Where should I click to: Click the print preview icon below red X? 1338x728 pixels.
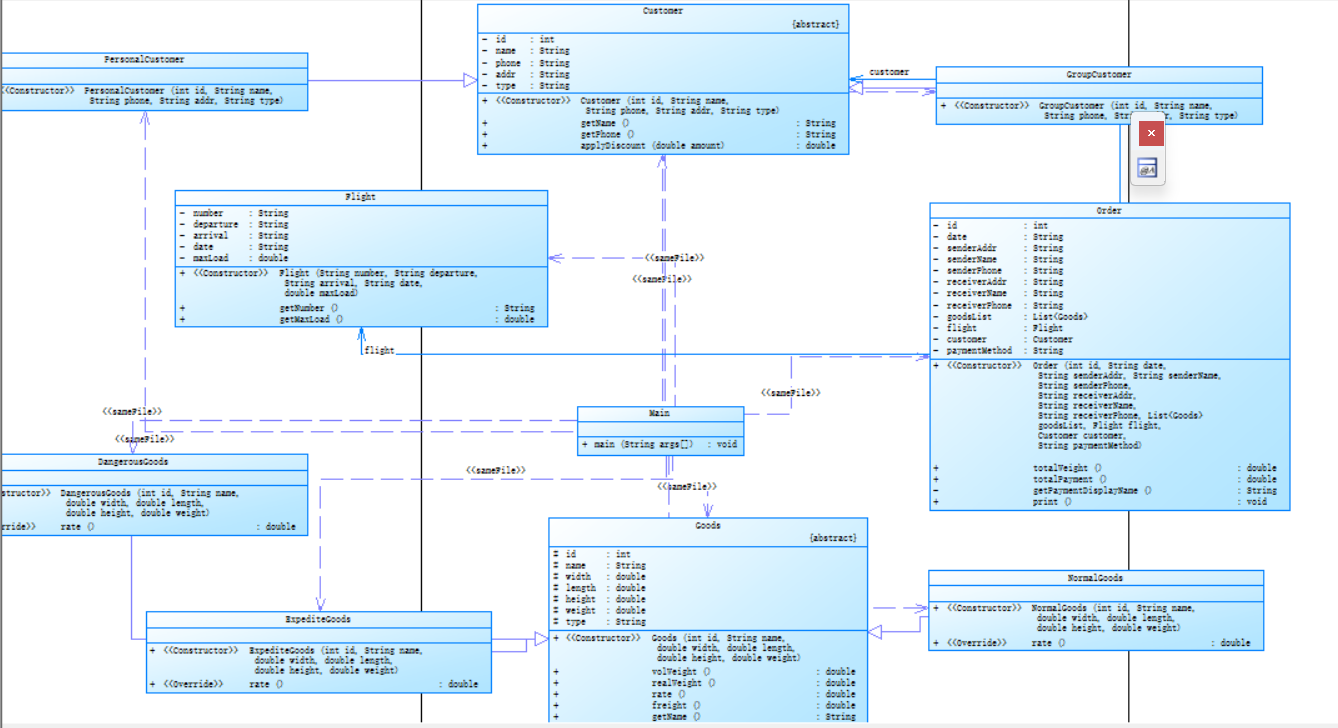point(1147,169)
